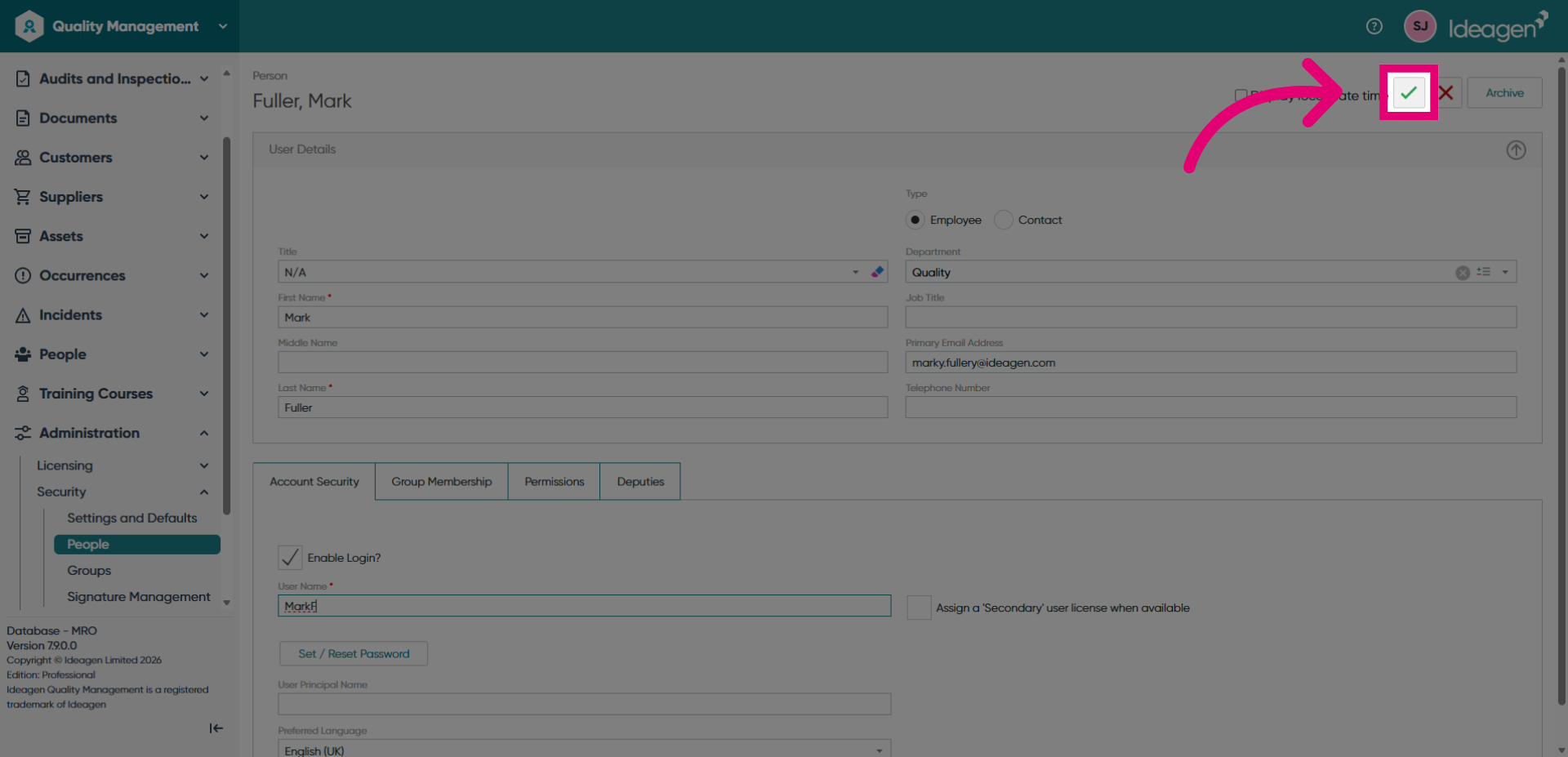Click the Telephone Number field
This screenshot has height=757, width=1568.
coord(1210,407)
